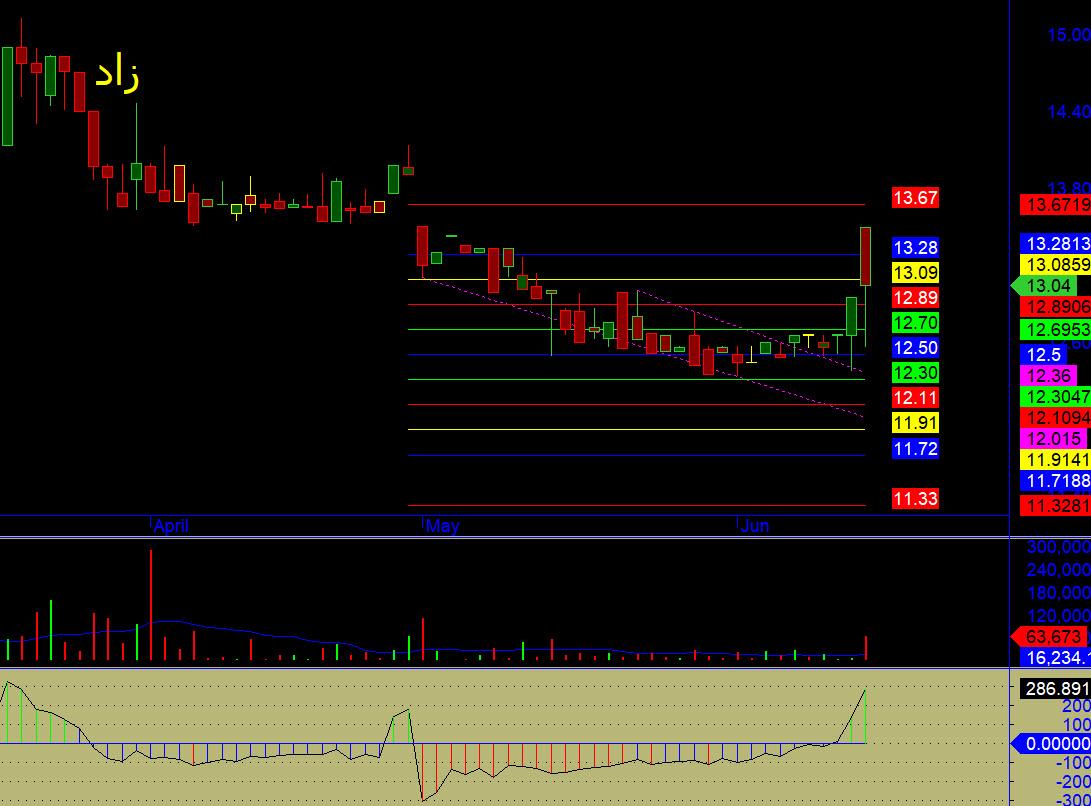Select the 13.0859 price-axis marker
Viewport: 1091px width, 806px height.
pos(1055,264)
